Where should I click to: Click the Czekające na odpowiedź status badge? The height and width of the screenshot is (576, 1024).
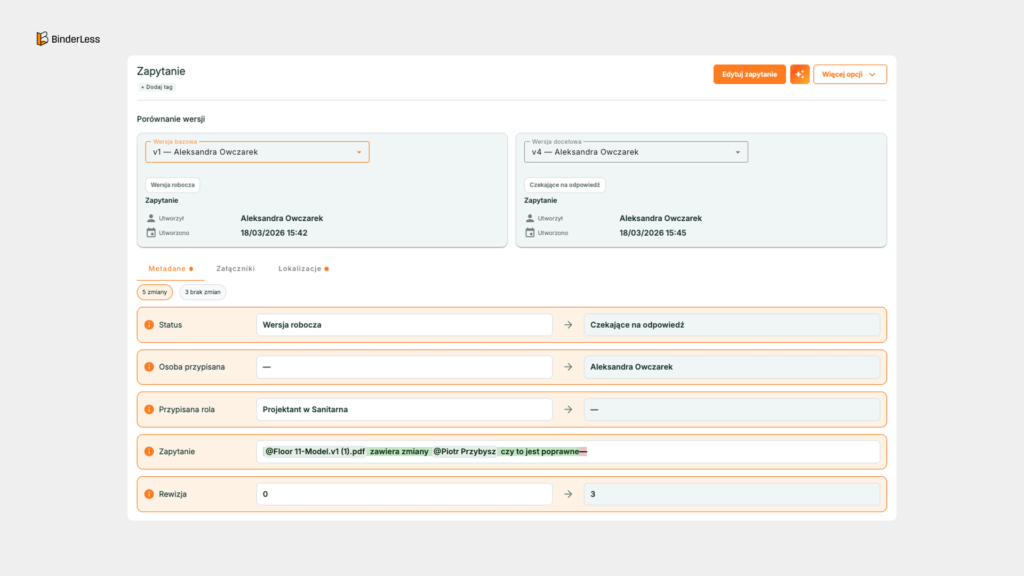564,185
